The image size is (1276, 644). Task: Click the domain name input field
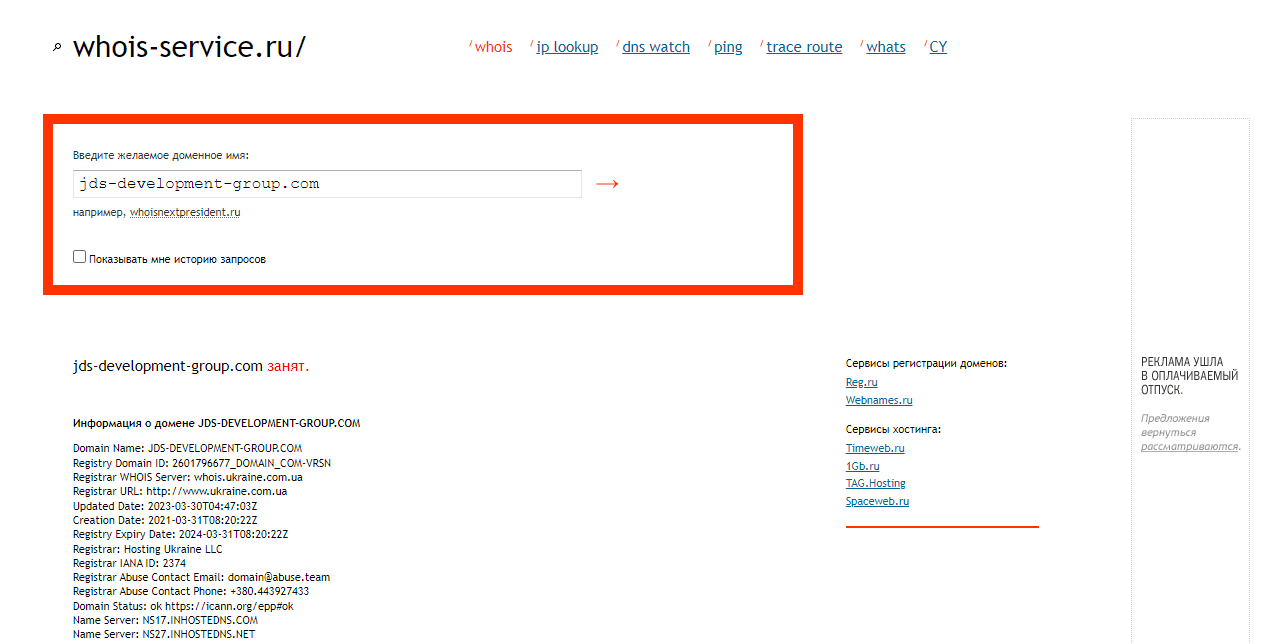(x=327, y=184)
